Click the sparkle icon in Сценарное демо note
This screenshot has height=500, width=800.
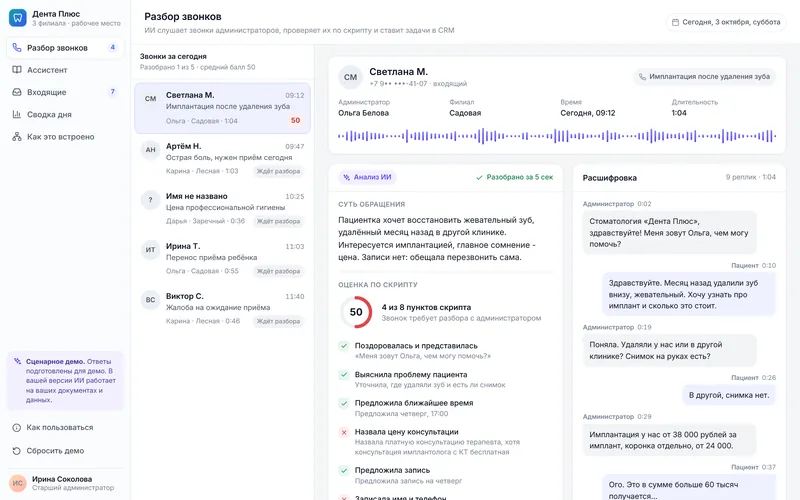pos(17,361)
